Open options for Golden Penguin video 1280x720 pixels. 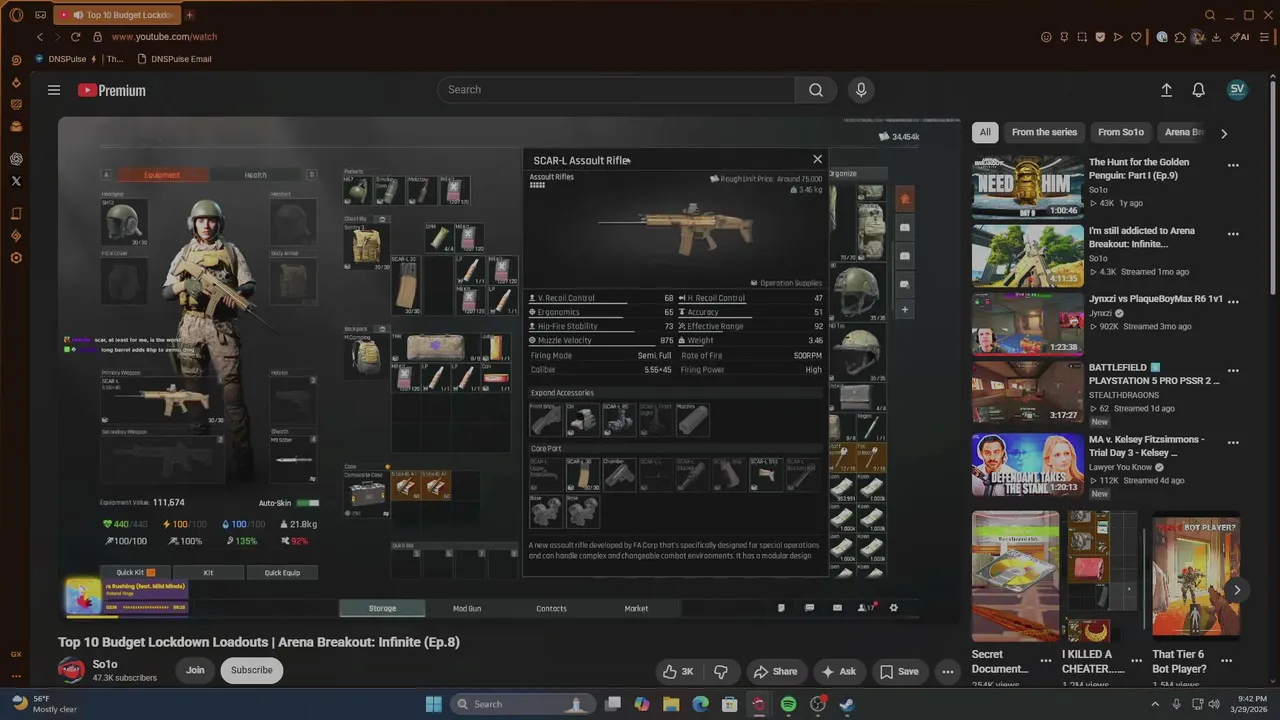(x=1233, y=166)
